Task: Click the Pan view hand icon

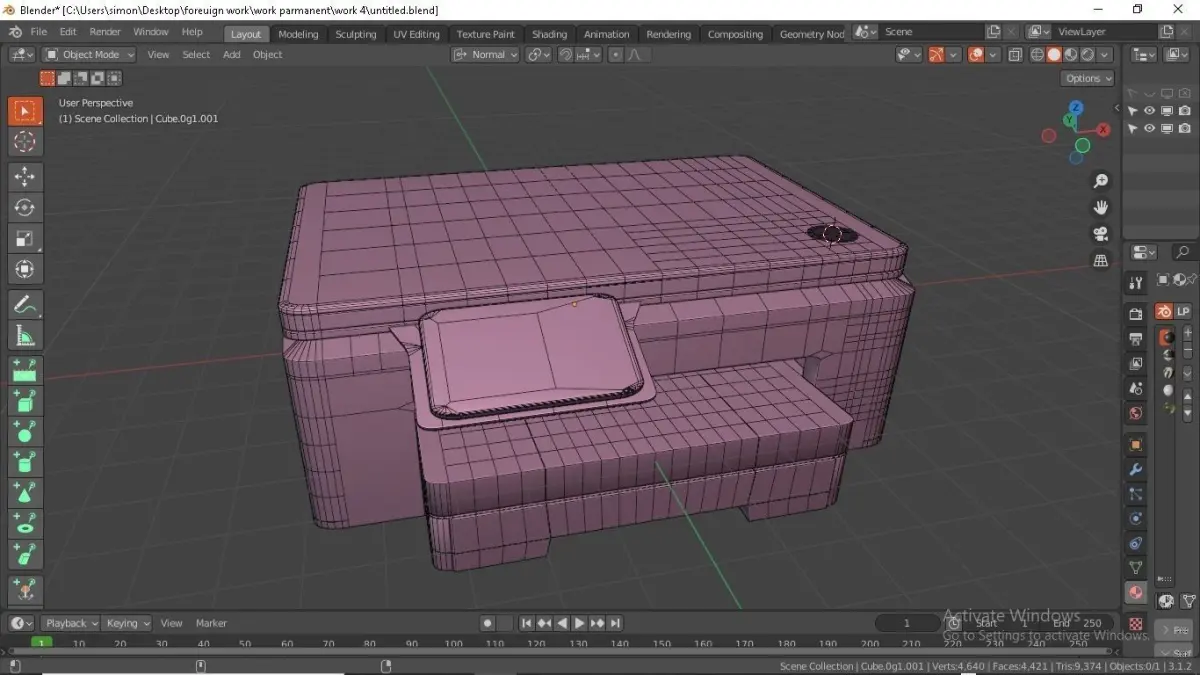Action: [1101, 207]
